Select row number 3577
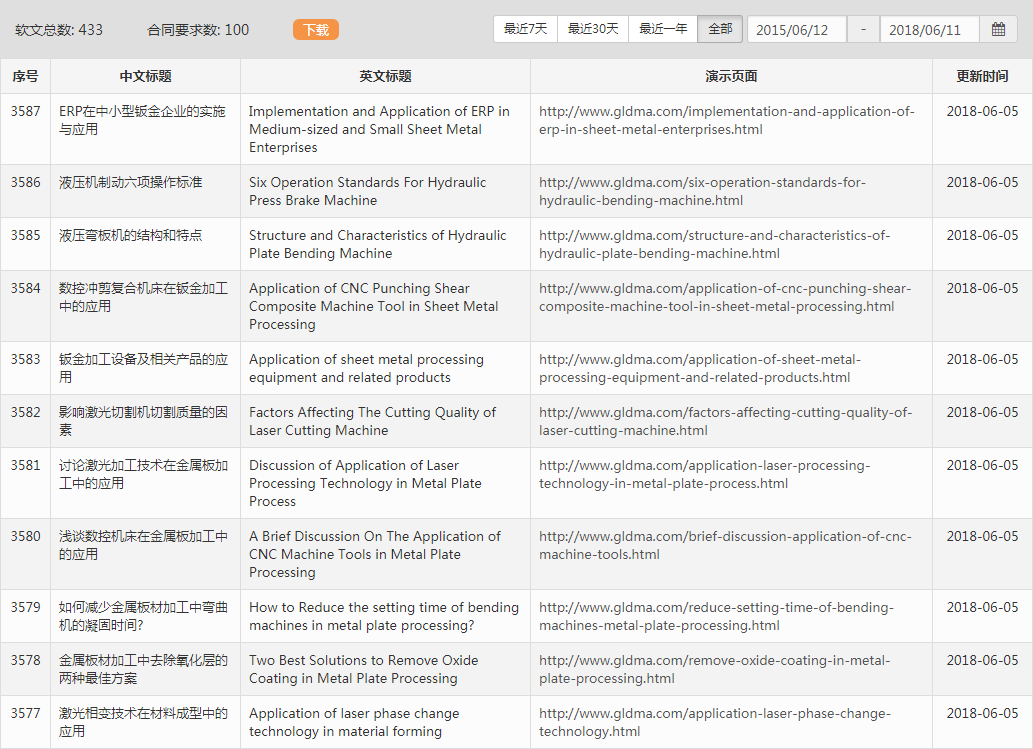Screen dimensions: 1033x749 tap(25, 713)
